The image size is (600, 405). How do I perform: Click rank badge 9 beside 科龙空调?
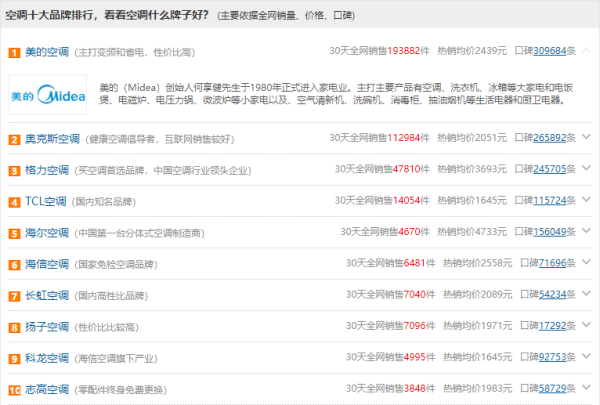[14, 359]
